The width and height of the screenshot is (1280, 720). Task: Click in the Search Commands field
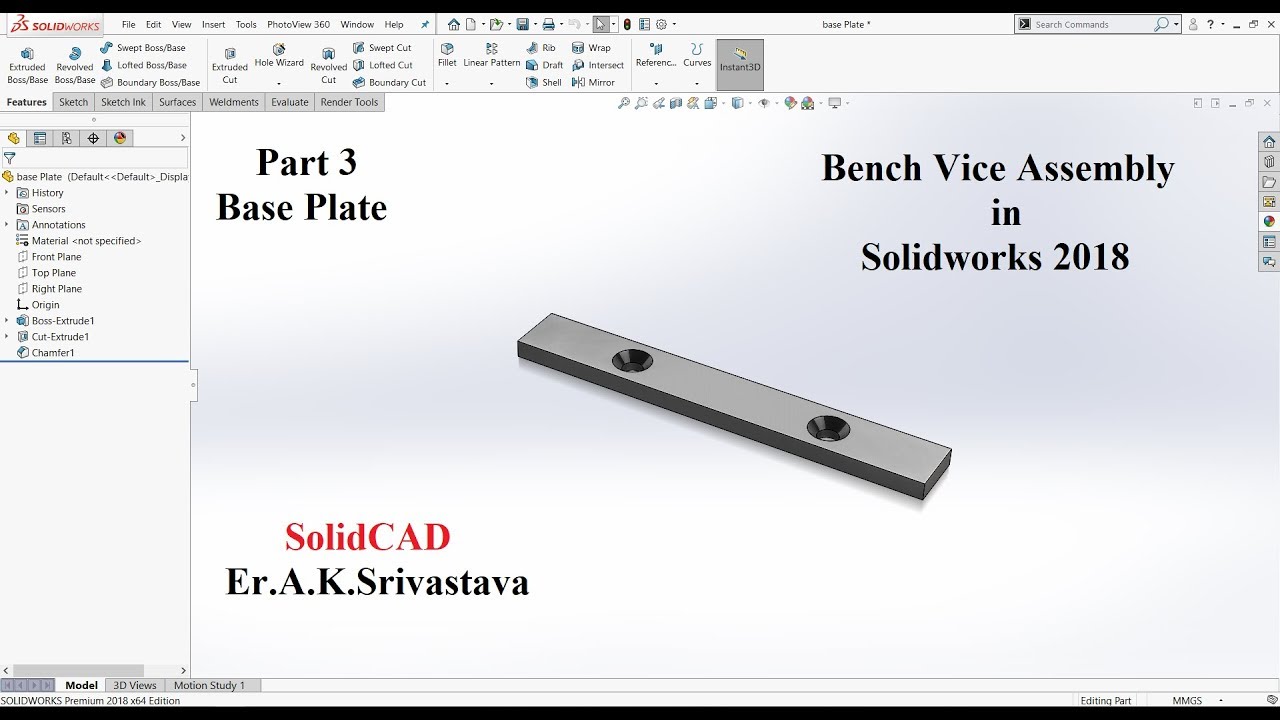[1092, 24]
